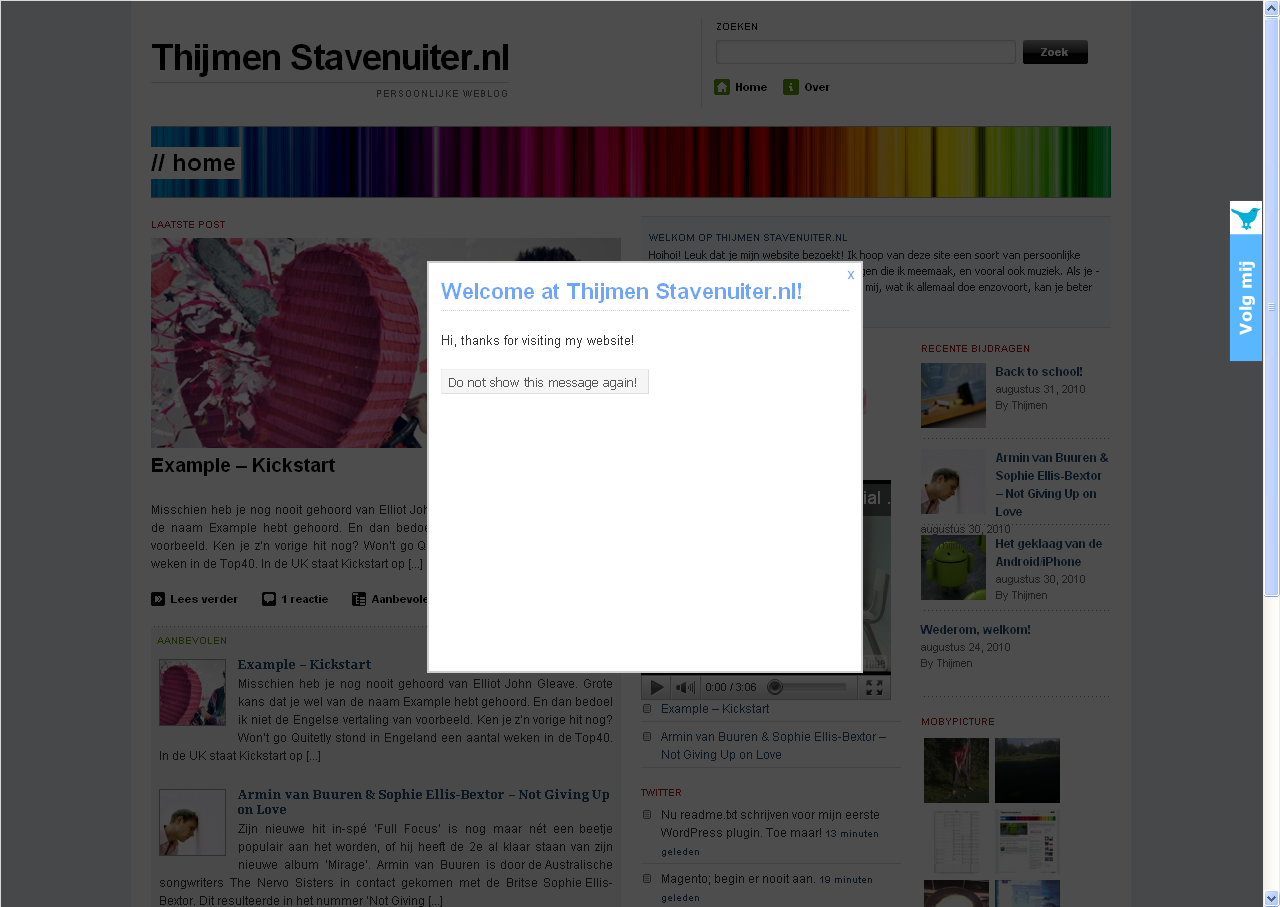The width and height of the screenshot is (1280, 907).
Task: Click the Mobypicture photo of person on grass
Action: [x=956, y=770]
